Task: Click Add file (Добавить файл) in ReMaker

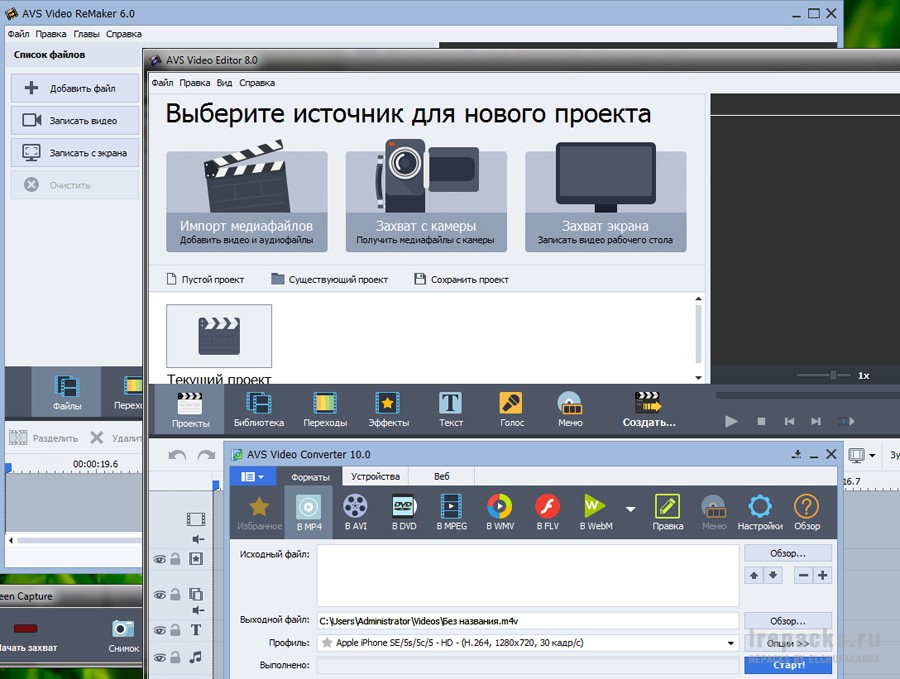Action: (75, 88)
